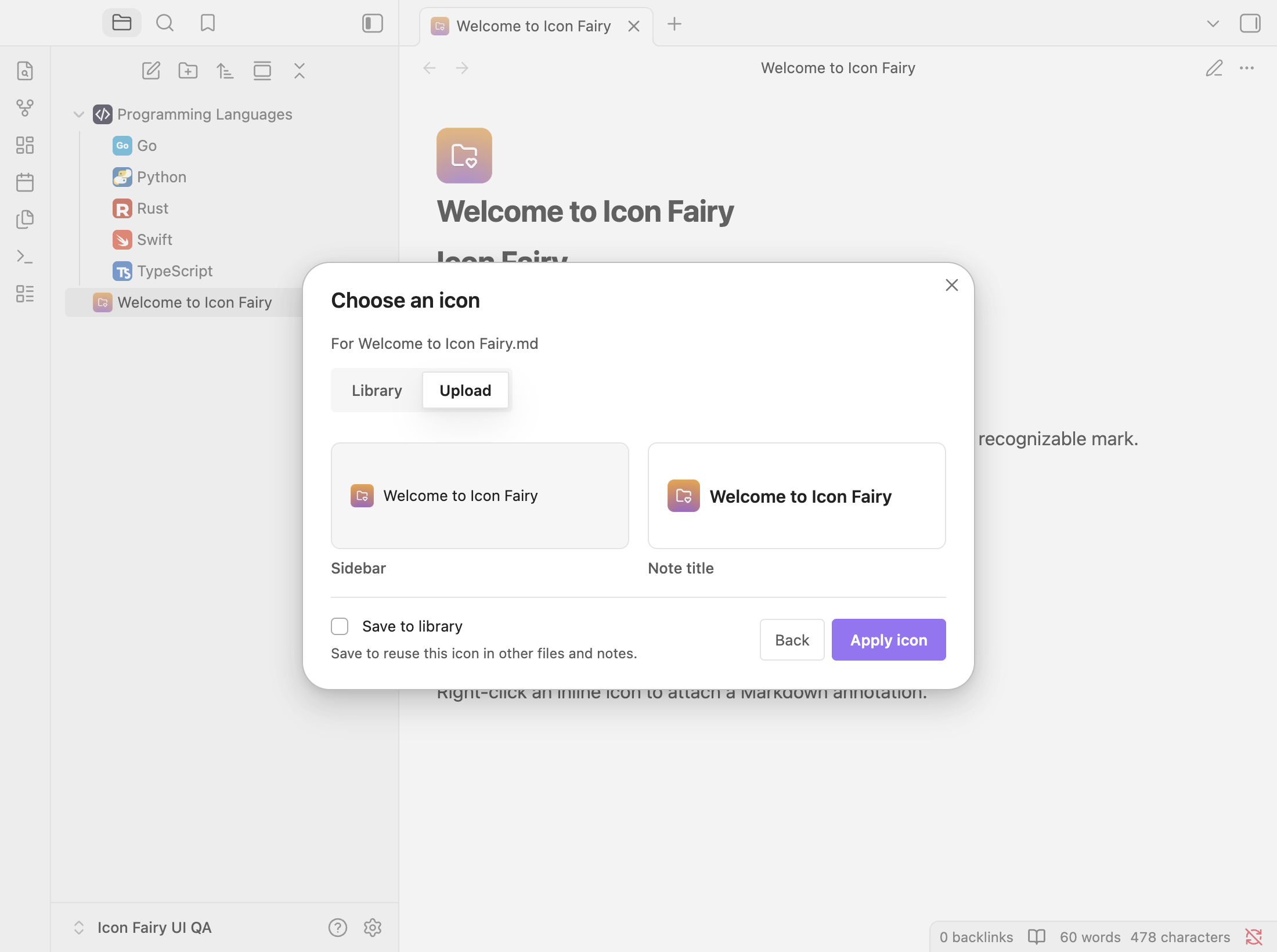The width and height of the screenshot is (1277, 952).
Task: Collapse the Programming Languages folder
Action: pos(79,114)
